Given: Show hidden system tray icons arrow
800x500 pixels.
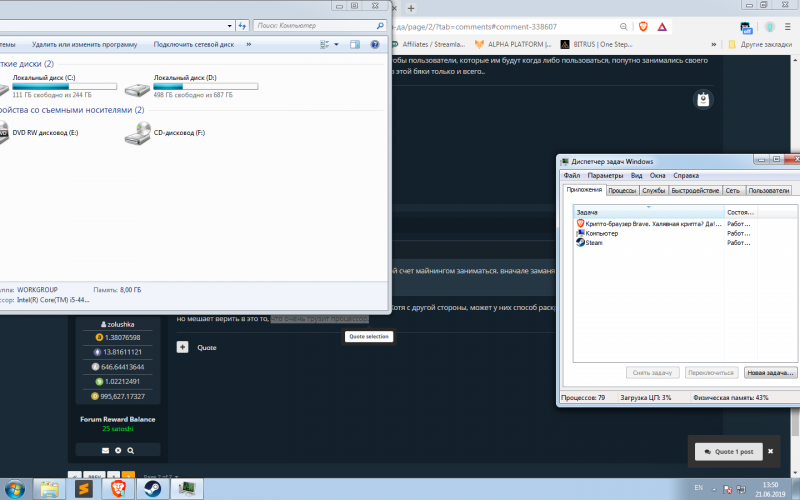Looking at the screenshot, I should pos(714,489).
